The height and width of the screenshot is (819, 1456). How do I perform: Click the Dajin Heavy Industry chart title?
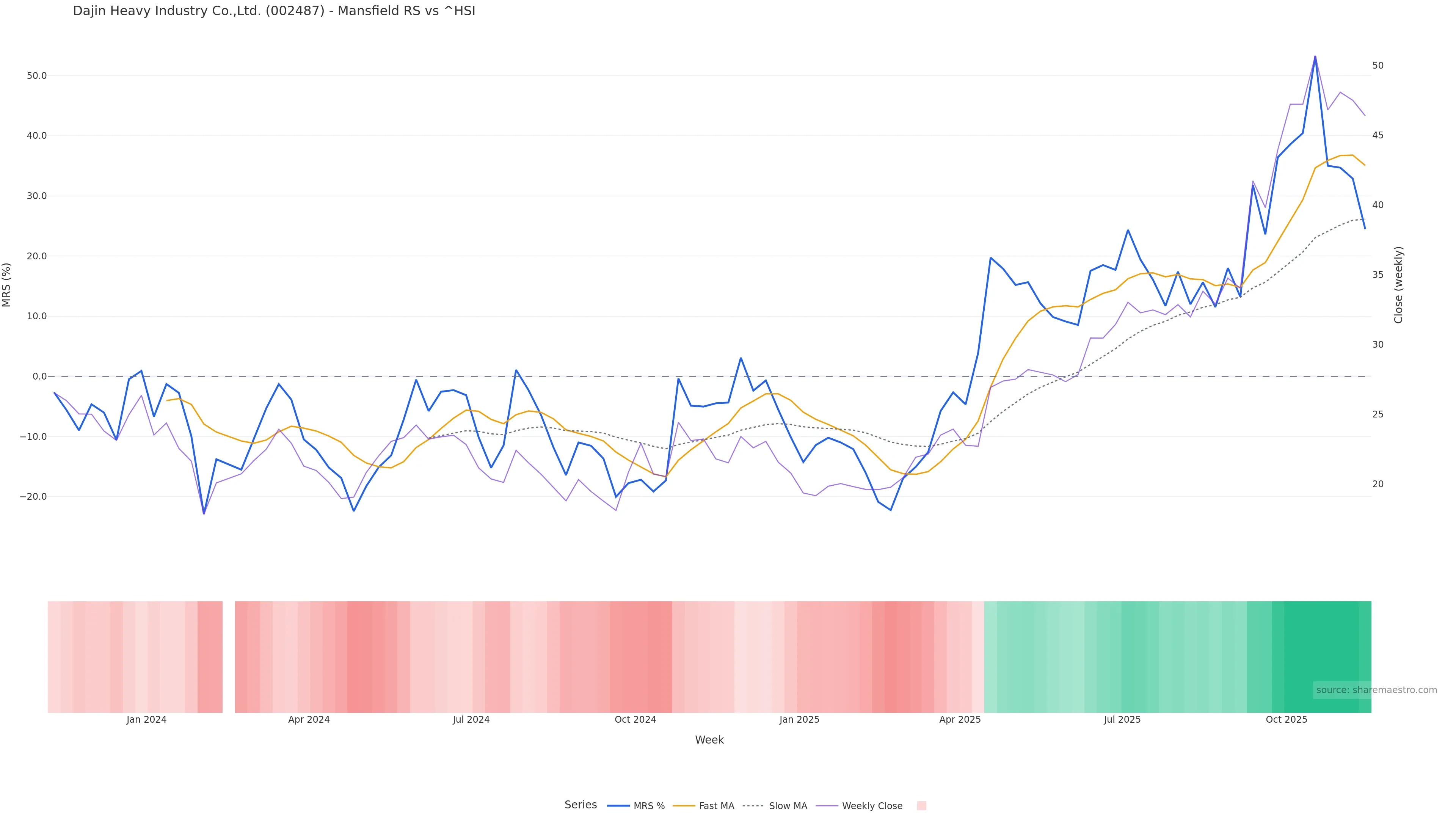pos(274,11)
